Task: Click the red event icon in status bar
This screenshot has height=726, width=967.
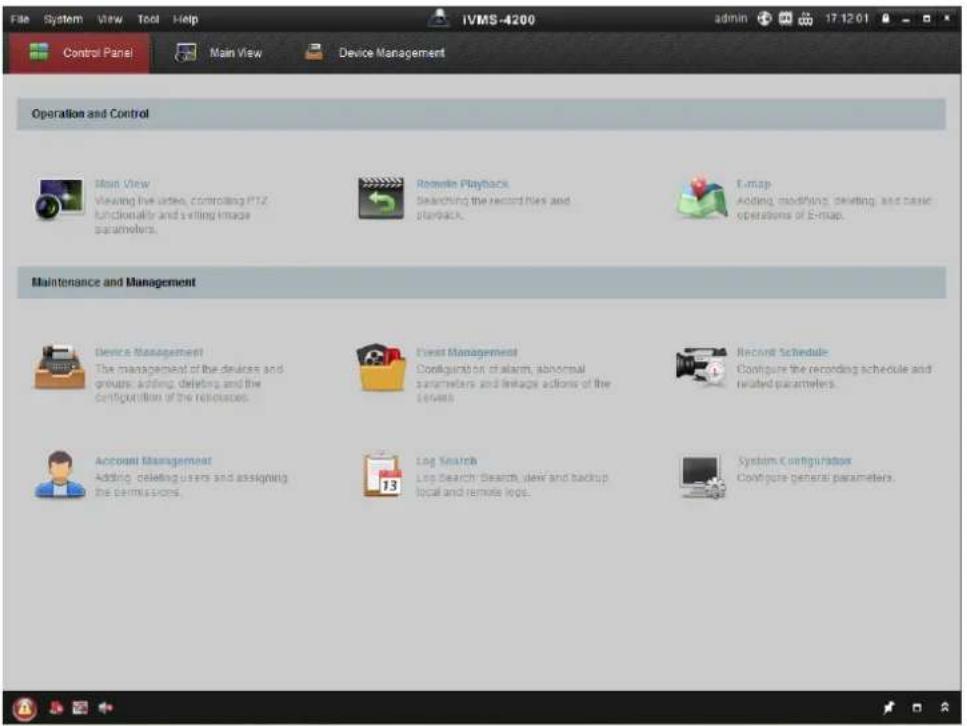Action: [x=56, y=707]
